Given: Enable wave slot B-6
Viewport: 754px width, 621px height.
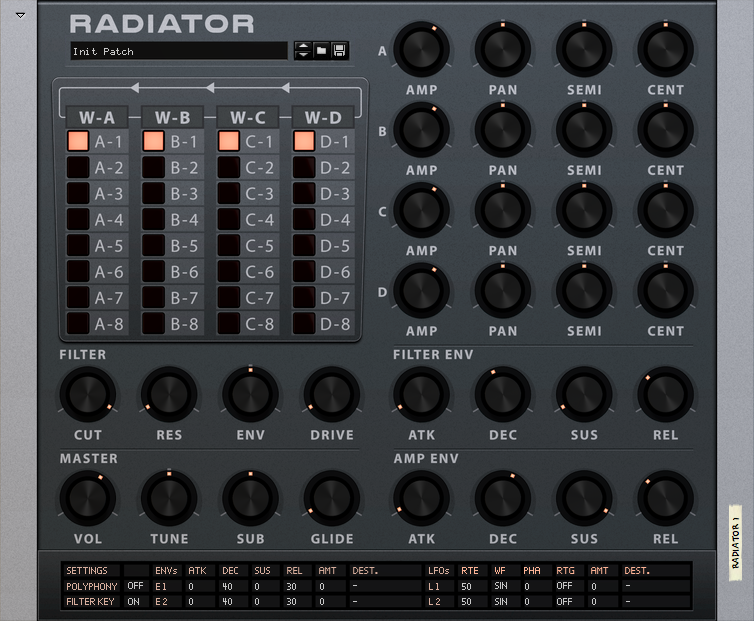Looking at the screenshot, I should 153,271.
